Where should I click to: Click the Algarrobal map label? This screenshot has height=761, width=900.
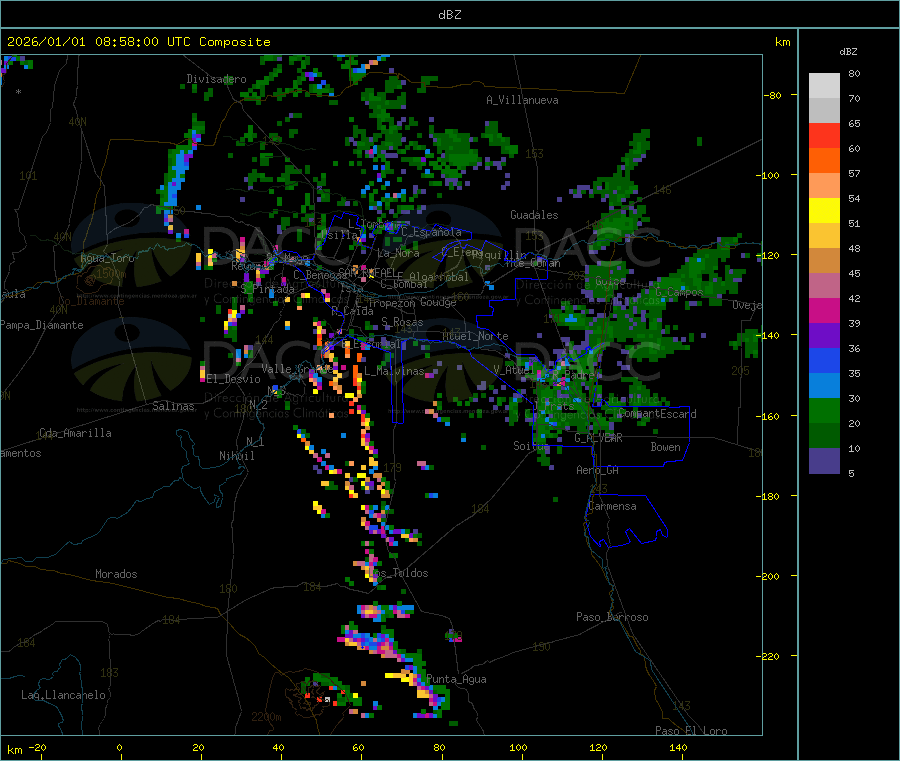click(x=439, y=277)
